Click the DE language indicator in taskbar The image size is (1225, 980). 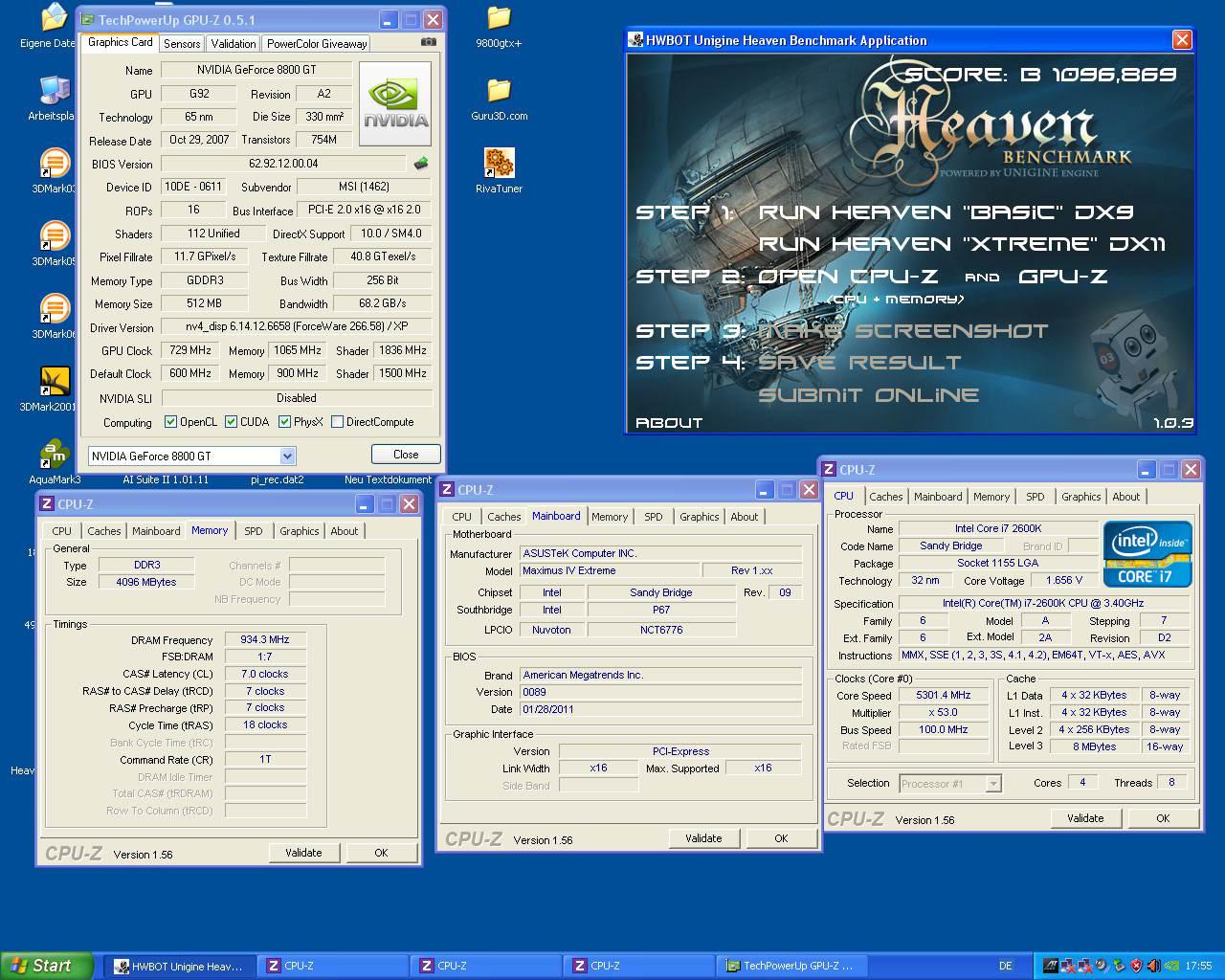pyautogui.click(x=1006, y=966)
